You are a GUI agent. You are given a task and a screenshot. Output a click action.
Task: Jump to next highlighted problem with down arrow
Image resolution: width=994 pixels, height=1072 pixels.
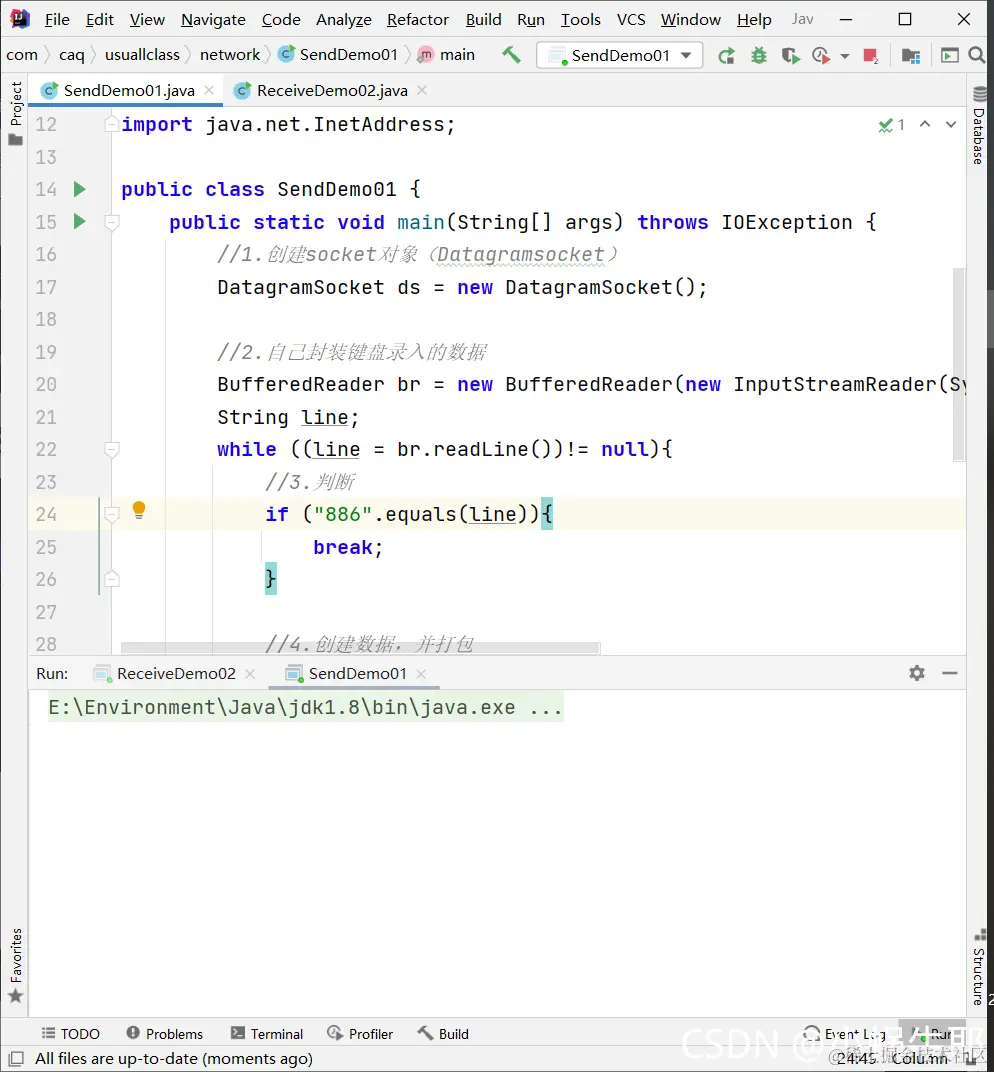coord(951,124)
